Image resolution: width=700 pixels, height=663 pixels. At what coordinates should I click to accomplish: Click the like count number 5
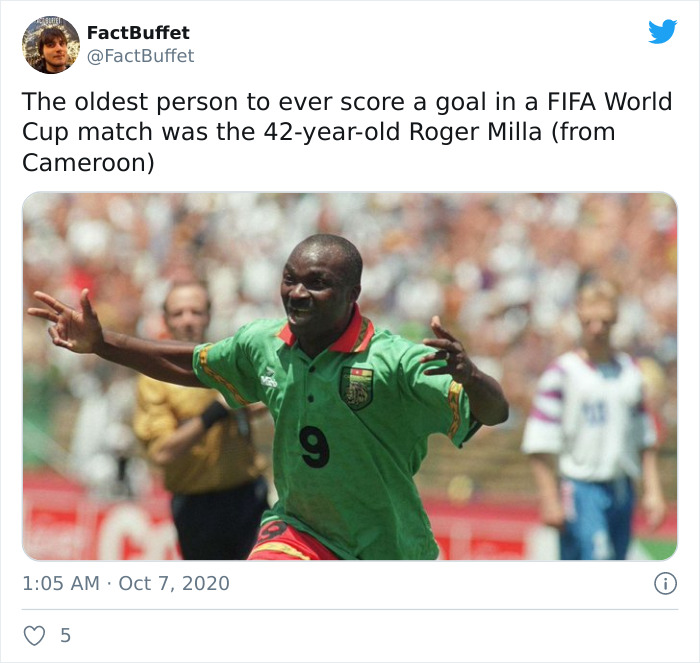pyautogui.click(x=66, y=635)
